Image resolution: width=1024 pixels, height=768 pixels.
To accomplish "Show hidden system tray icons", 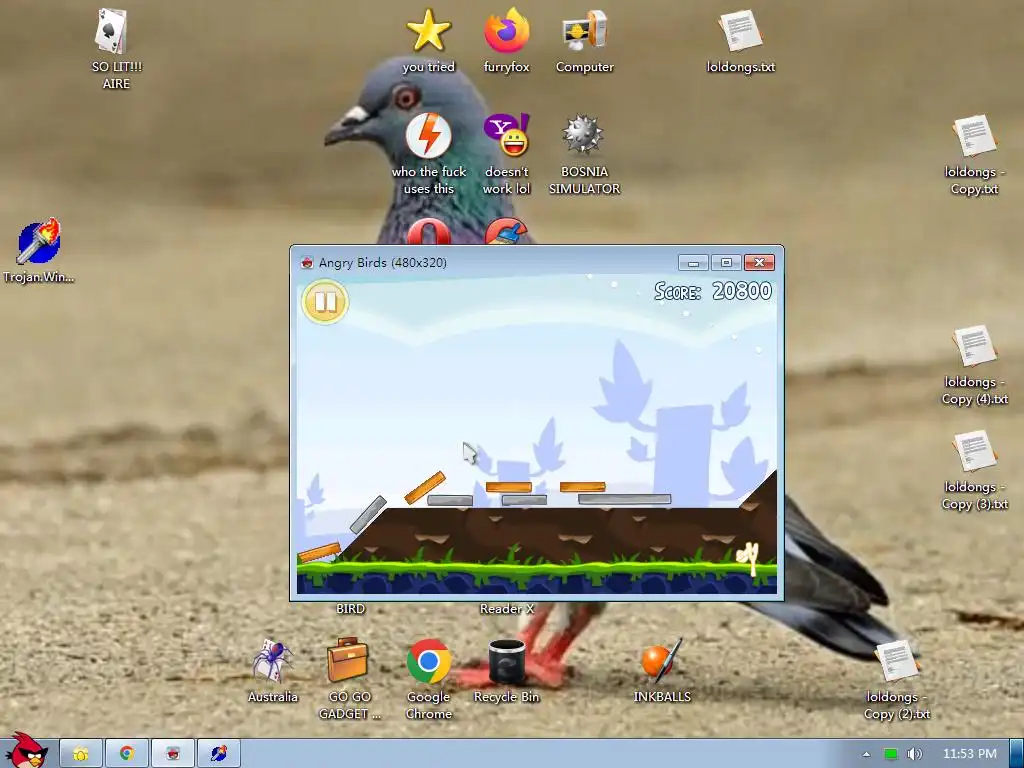I will pyautogui.click(x=867, y=754).
